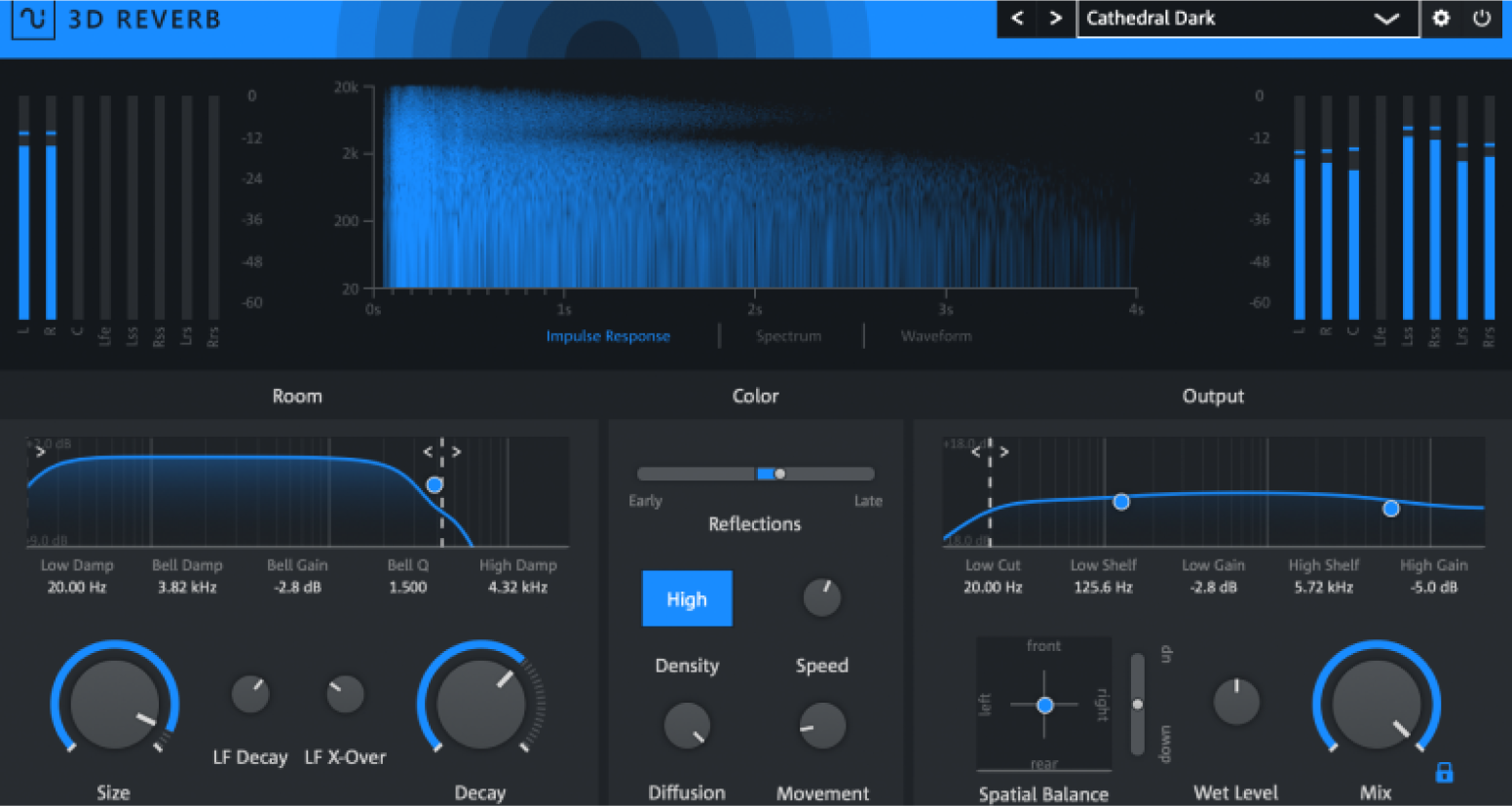Click the 3D Reverb logo icon

32,19
